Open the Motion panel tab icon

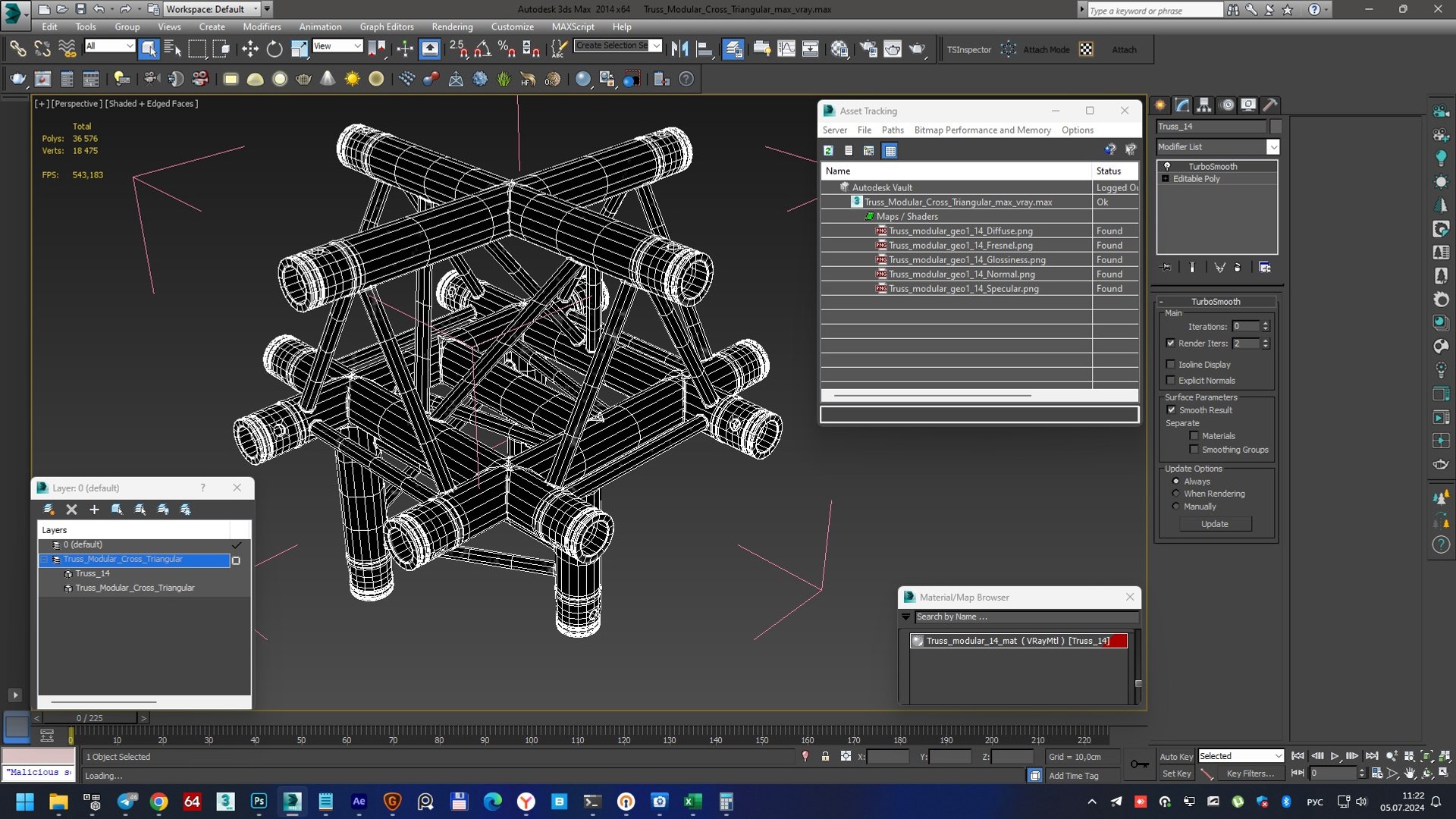pyautogui.click(x=1227, y=105)
